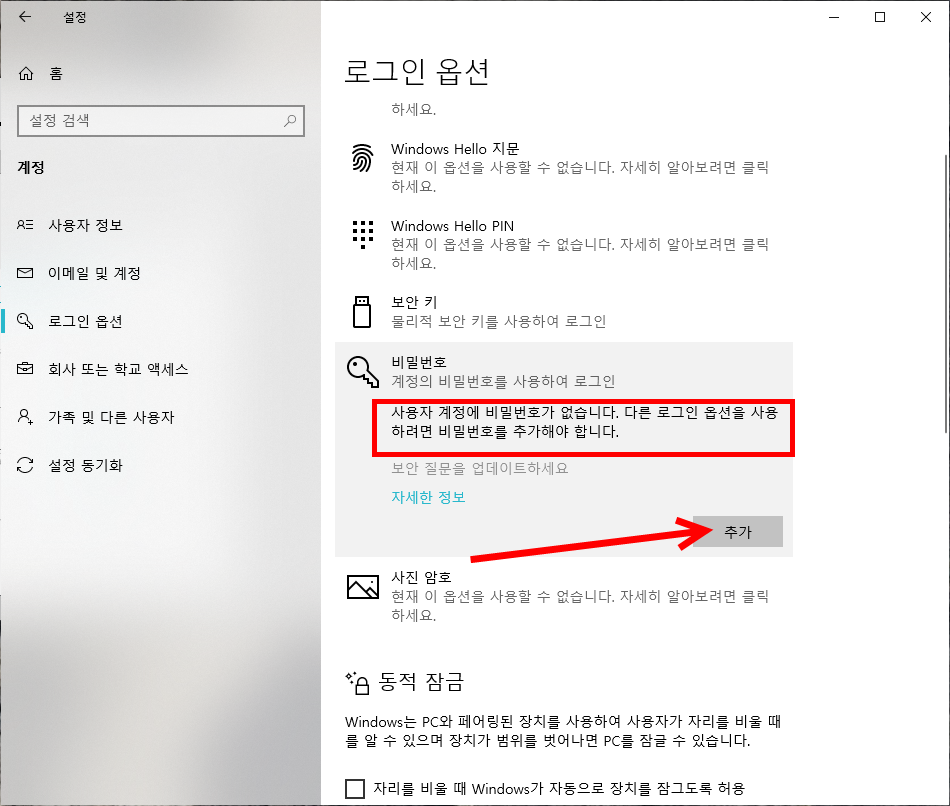The height and width of the screenshot is (806, 950).
Task: Click the 사진 암호 picture icon
Action: click(x=362, y=587)
